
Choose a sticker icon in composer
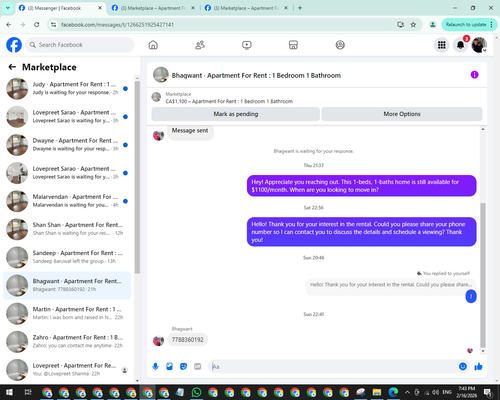[183, 367]
